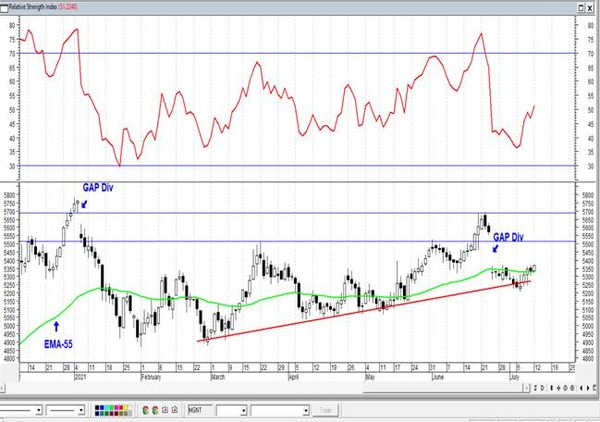Open the line style dropdown in bottom toolbar
This screenshot has width=600, height=422.
[x=21, y=411]
